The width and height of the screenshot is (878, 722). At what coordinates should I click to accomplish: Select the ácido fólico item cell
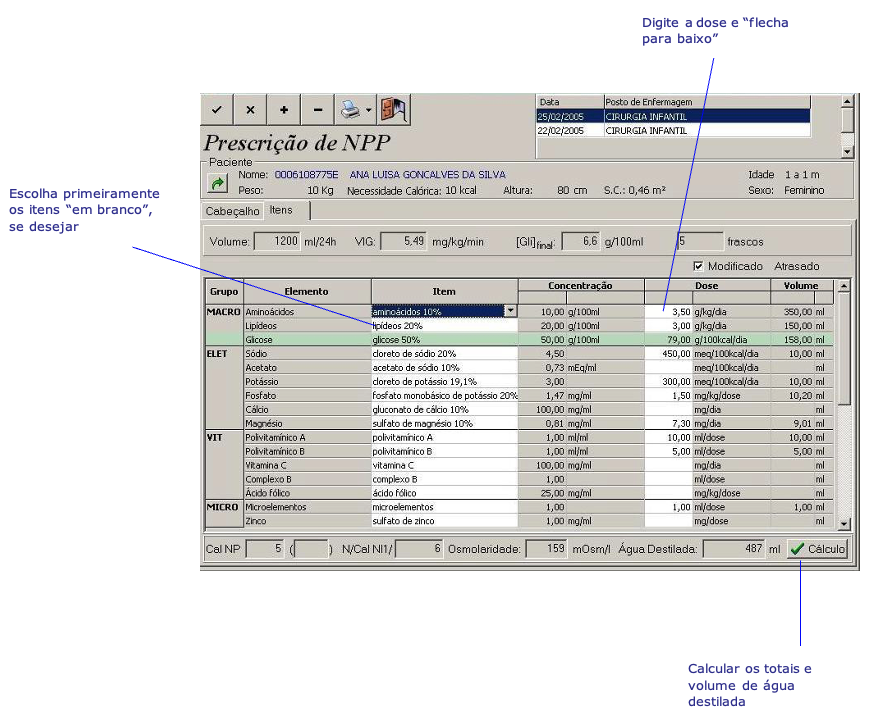[445, 493]
